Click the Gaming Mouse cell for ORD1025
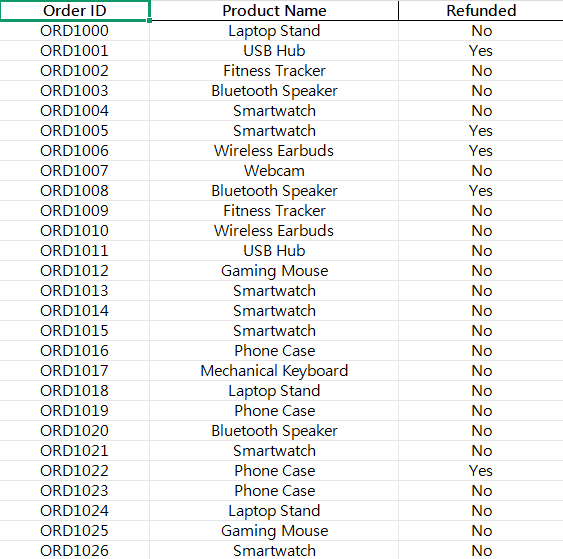 (x=274, y=531)
